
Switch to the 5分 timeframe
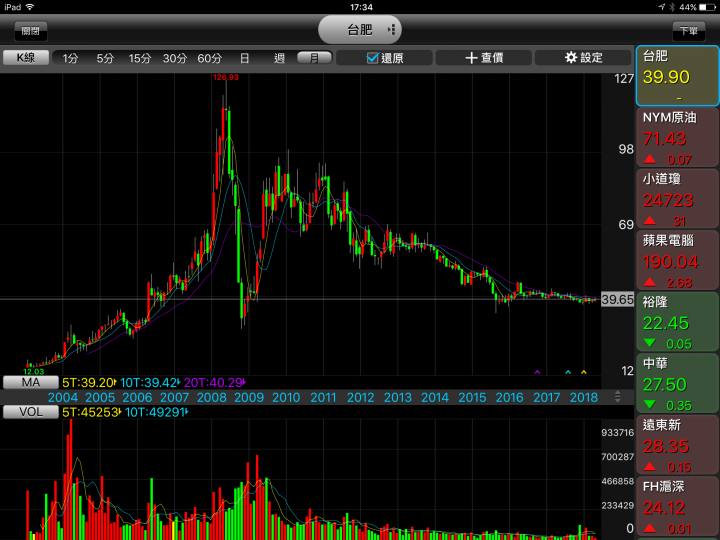105,58
